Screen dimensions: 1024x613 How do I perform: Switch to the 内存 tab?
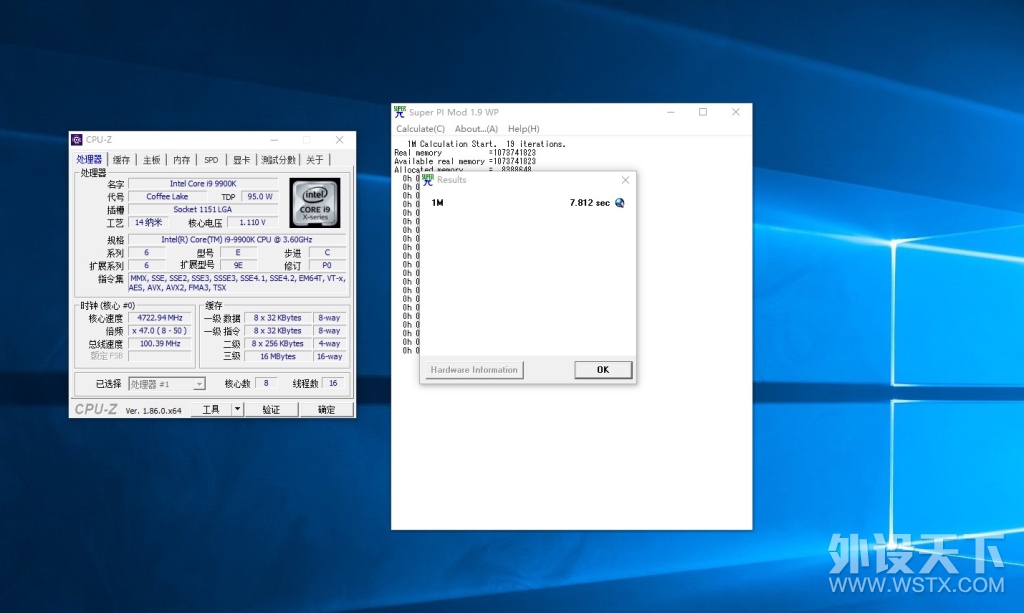tap(182, 159)
